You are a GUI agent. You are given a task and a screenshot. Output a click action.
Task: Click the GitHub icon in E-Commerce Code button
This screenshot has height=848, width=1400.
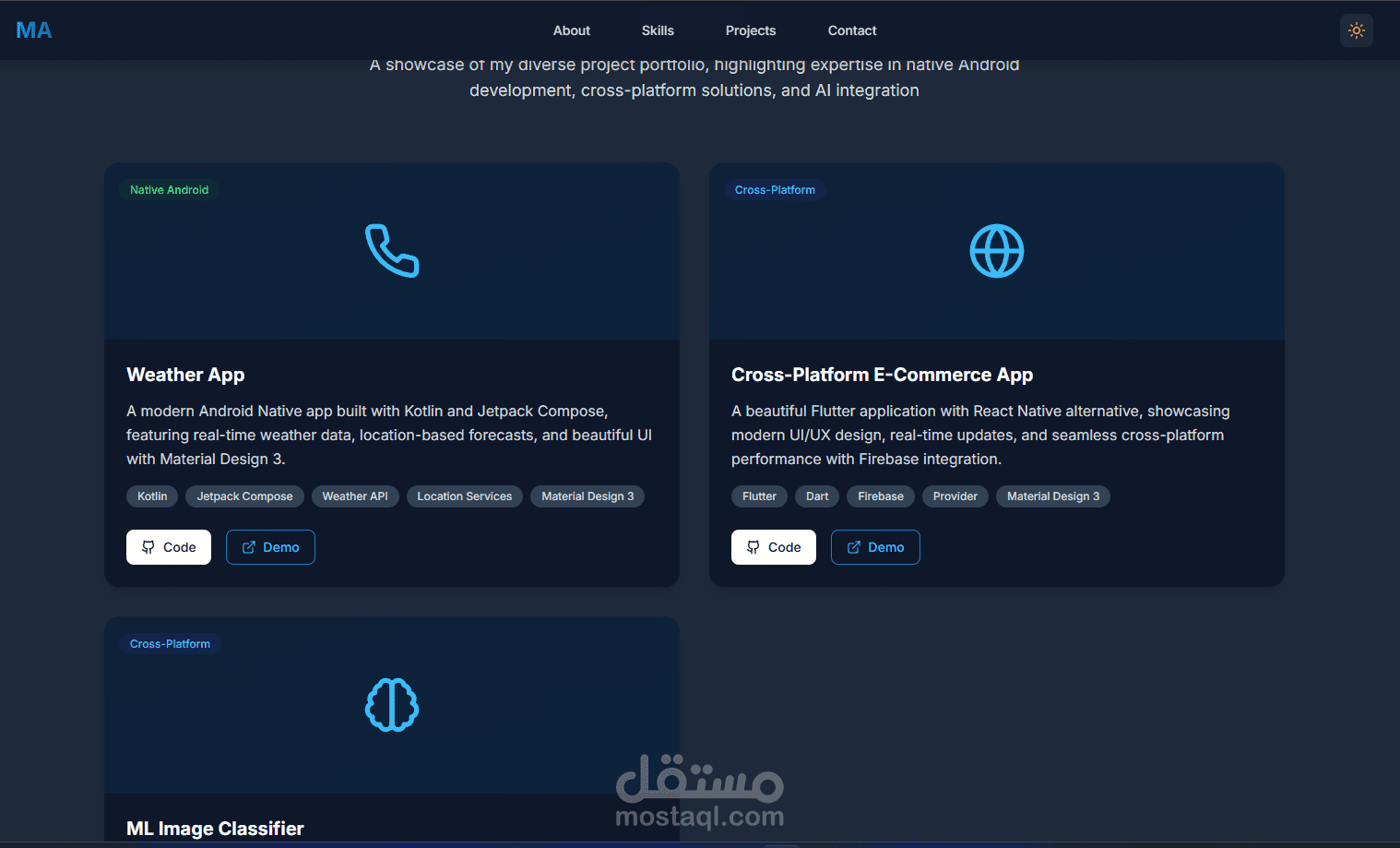click(753, 547)
